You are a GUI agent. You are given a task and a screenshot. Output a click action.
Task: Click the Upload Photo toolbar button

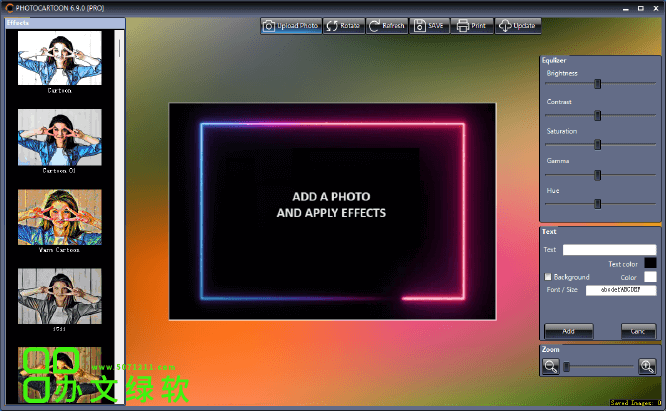291,26
